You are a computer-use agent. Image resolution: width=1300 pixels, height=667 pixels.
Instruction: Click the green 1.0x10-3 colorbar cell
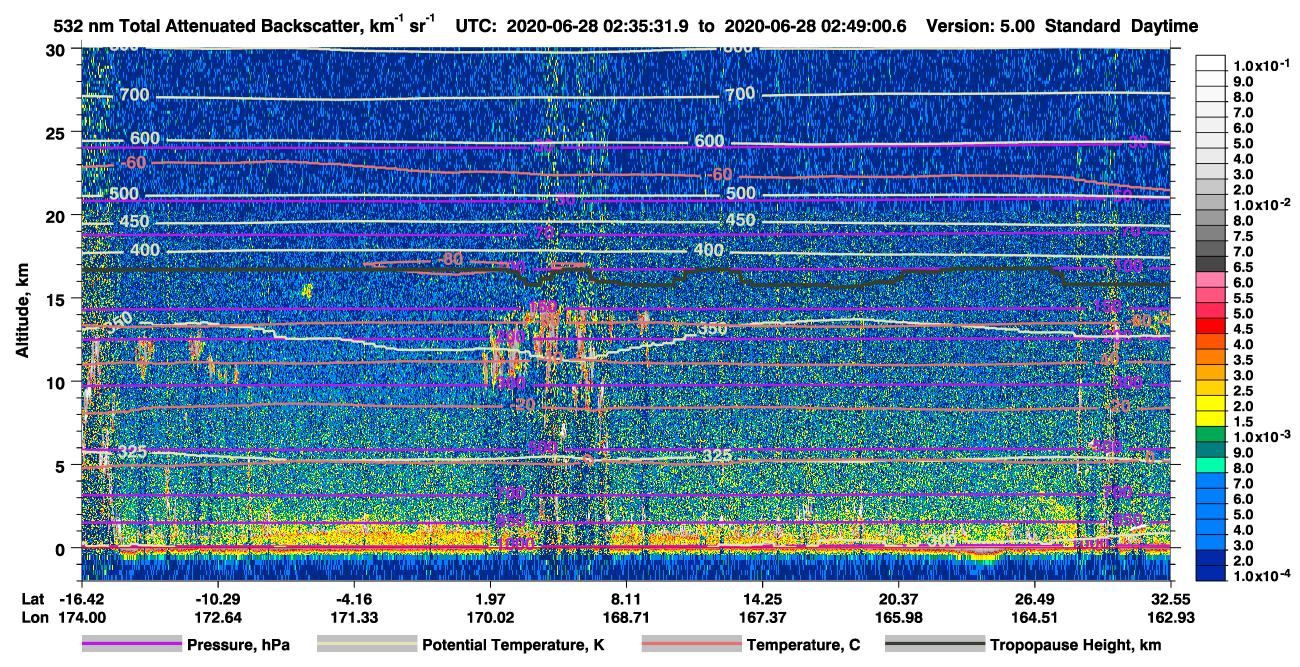click(1210, 437)
